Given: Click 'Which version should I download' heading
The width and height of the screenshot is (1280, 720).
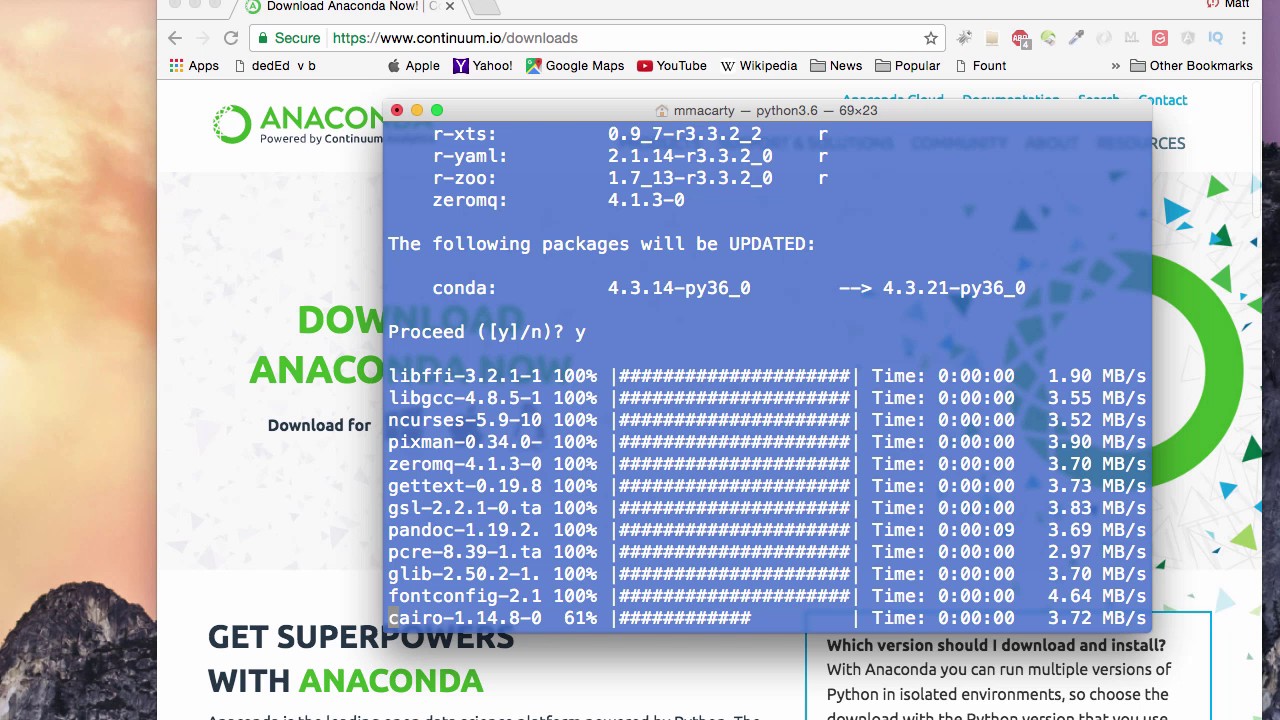Looking at the screenshot, I should pos(996,646).
